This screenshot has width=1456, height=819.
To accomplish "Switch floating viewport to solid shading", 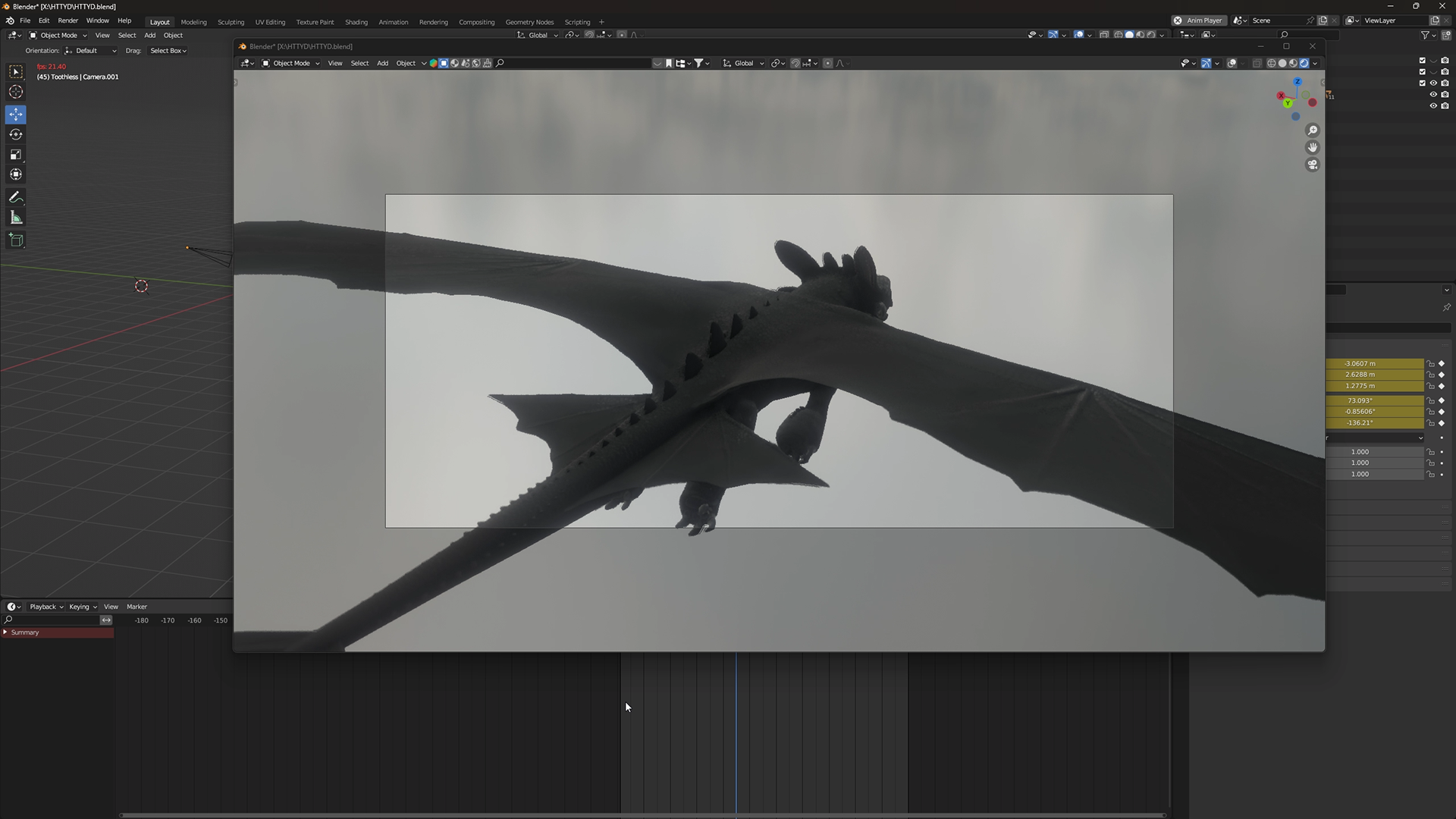I will click(x=1282, y=63).
